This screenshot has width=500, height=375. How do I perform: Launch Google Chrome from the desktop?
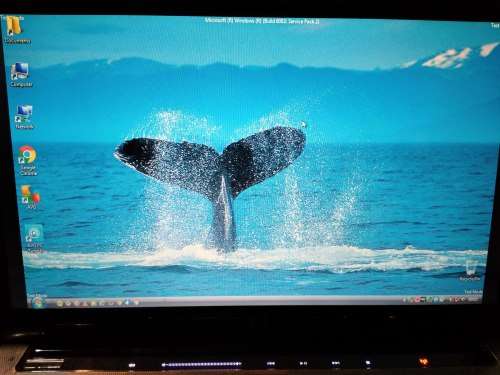[28, 160]
